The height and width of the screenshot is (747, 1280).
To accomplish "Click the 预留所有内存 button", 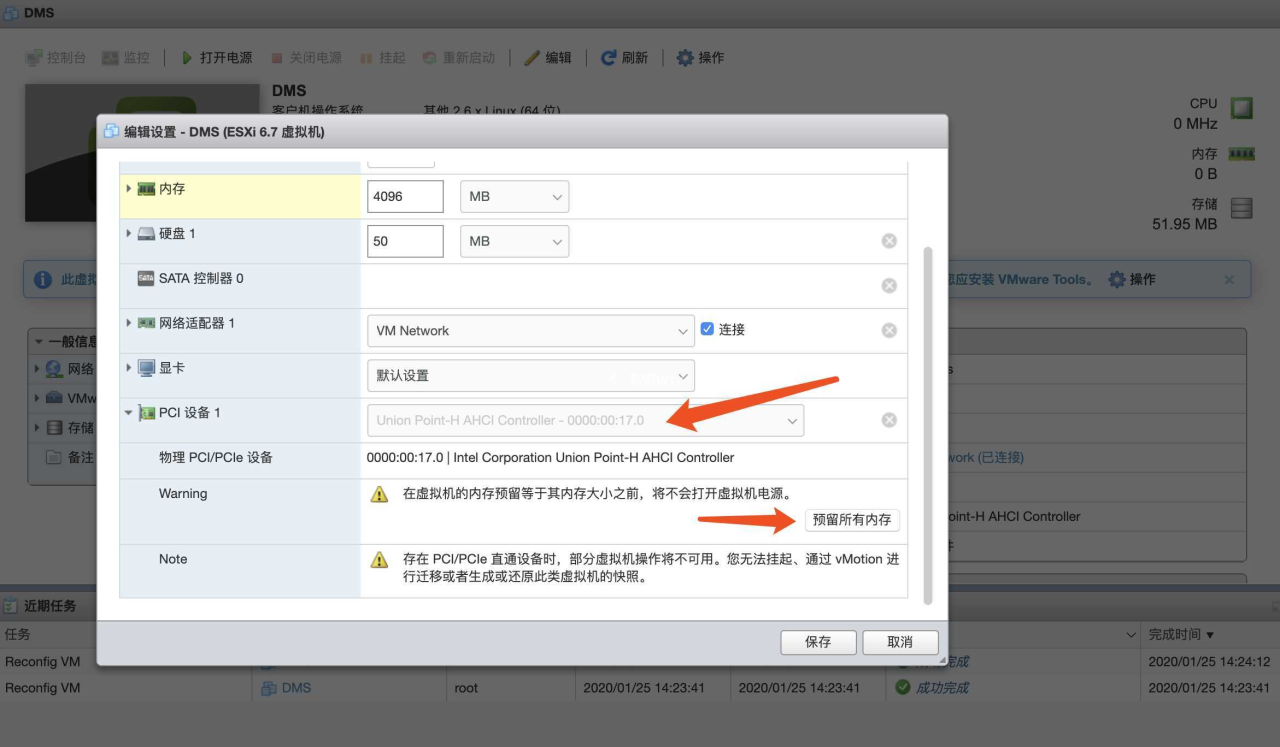I will click(x=852, y=520).
